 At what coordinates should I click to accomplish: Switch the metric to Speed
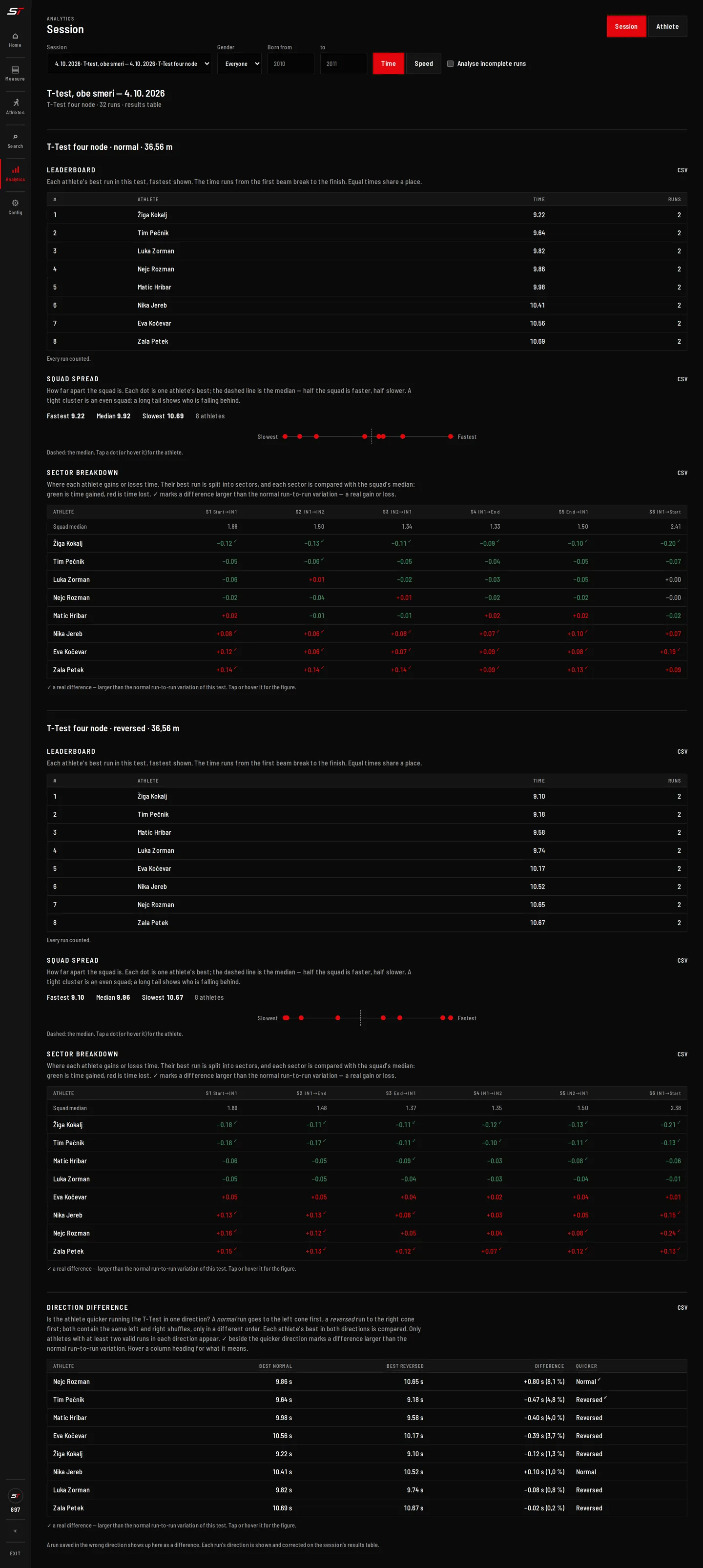[x=424, y=63]
